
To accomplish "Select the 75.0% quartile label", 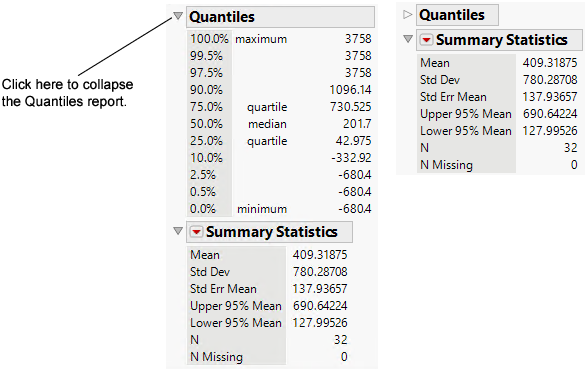I will click(x=206, y=107).
